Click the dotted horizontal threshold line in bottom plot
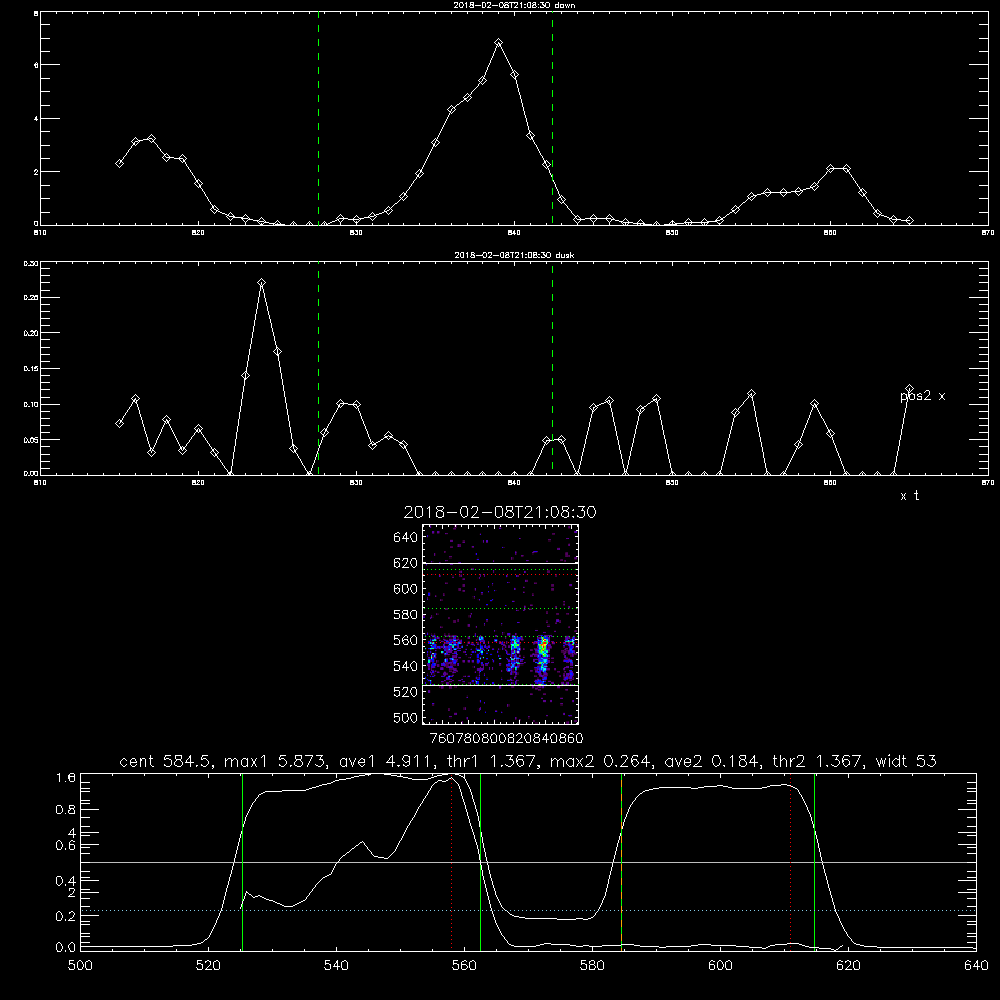 click(529, 911)
